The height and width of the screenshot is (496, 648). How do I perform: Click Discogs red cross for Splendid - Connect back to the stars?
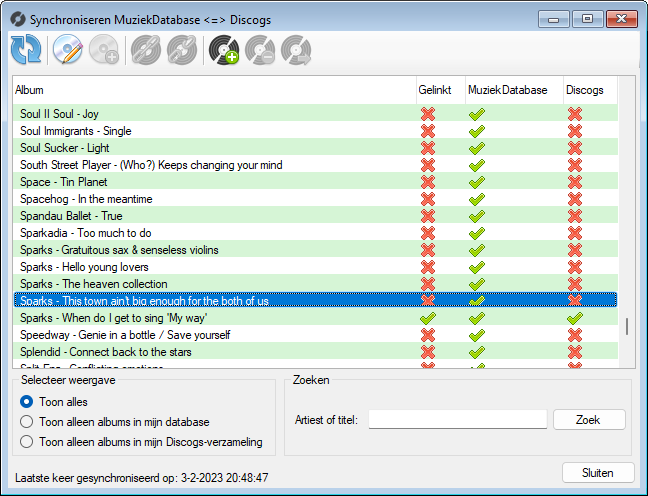pos(575,352)
